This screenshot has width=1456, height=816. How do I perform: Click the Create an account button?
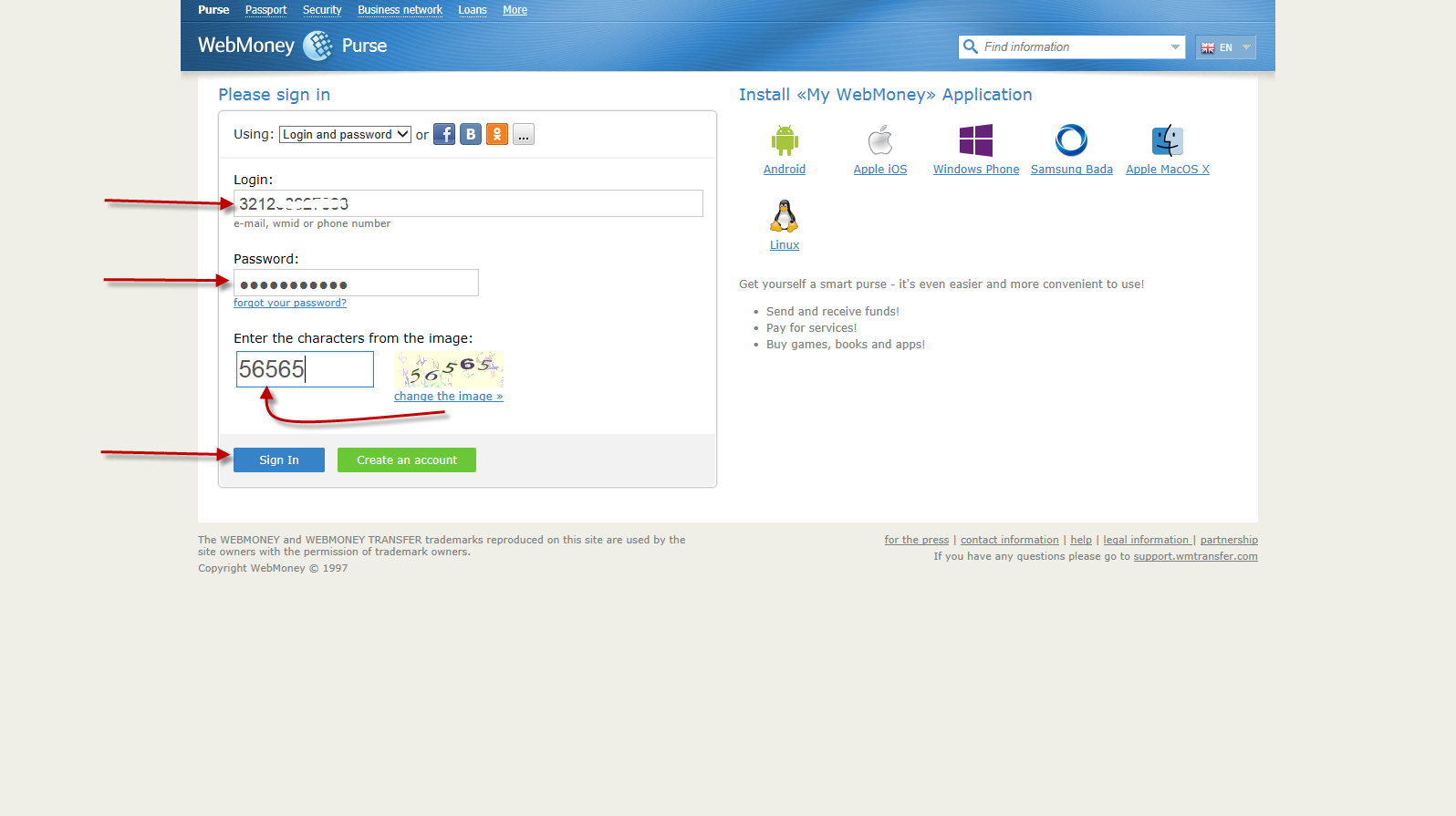tap(407, 460)
